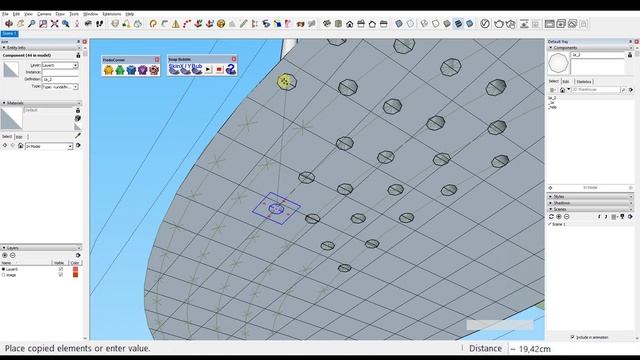Click the yellow warning triangle toolbar icon
Image resolution: width=640 pixels, height=360 pixels.
176,24
